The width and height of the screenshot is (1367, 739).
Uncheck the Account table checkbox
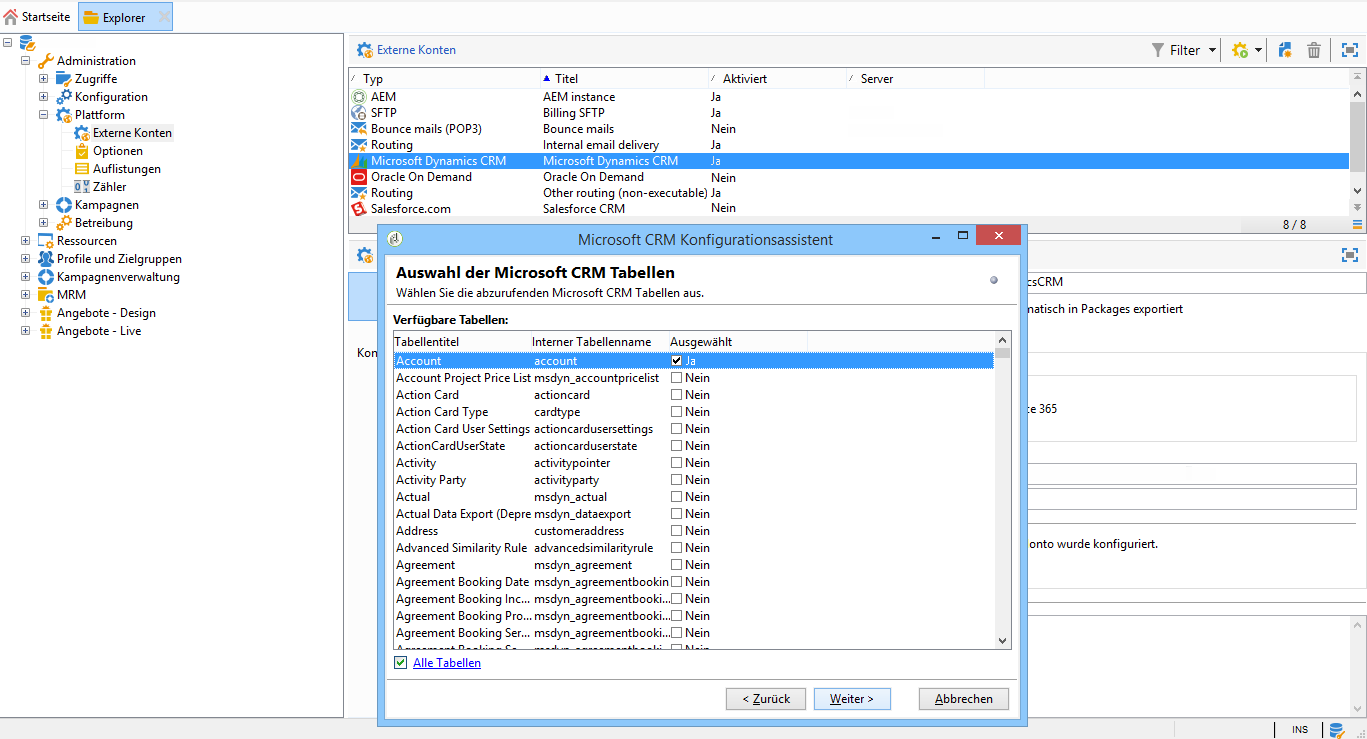point(677,361)
